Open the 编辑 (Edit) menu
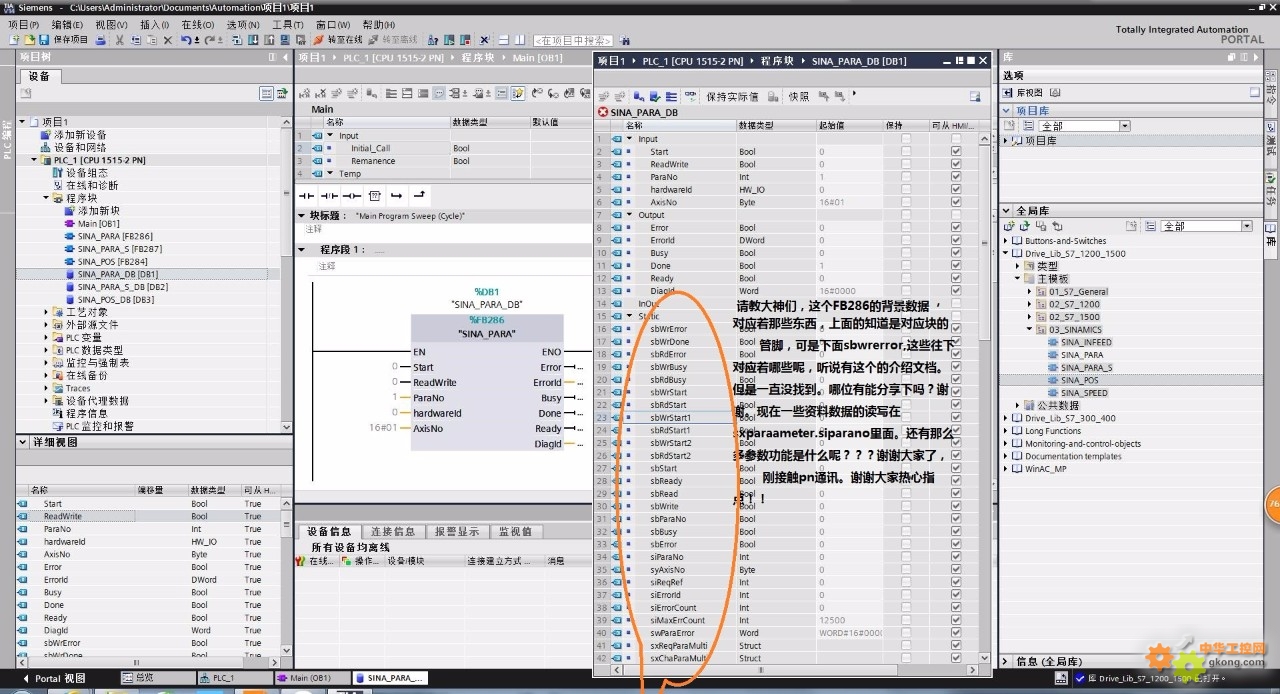Viewport: 1280px width, 694px height. (x=67, y=25)
